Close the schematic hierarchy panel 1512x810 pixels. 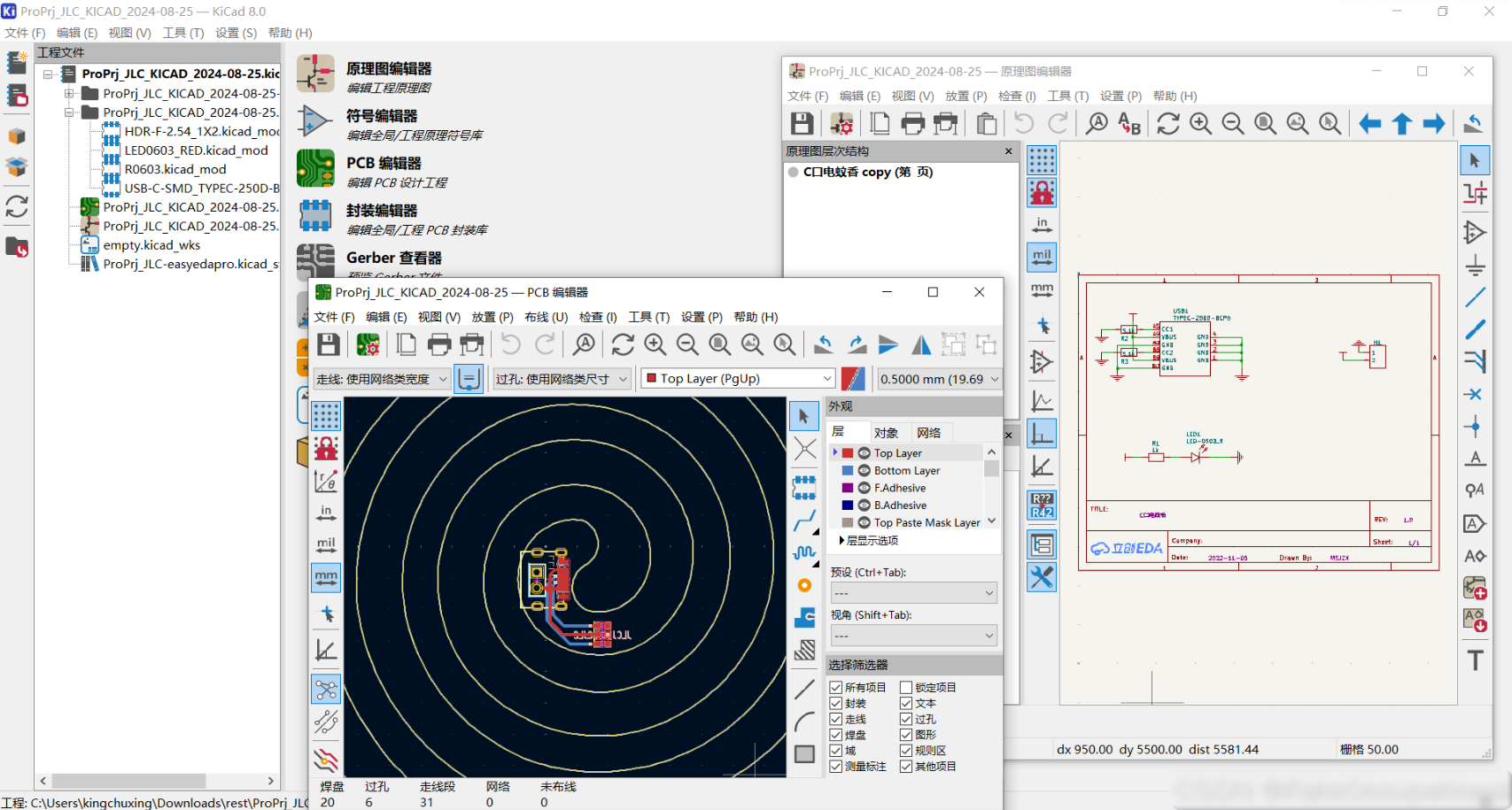point(1008,151)
